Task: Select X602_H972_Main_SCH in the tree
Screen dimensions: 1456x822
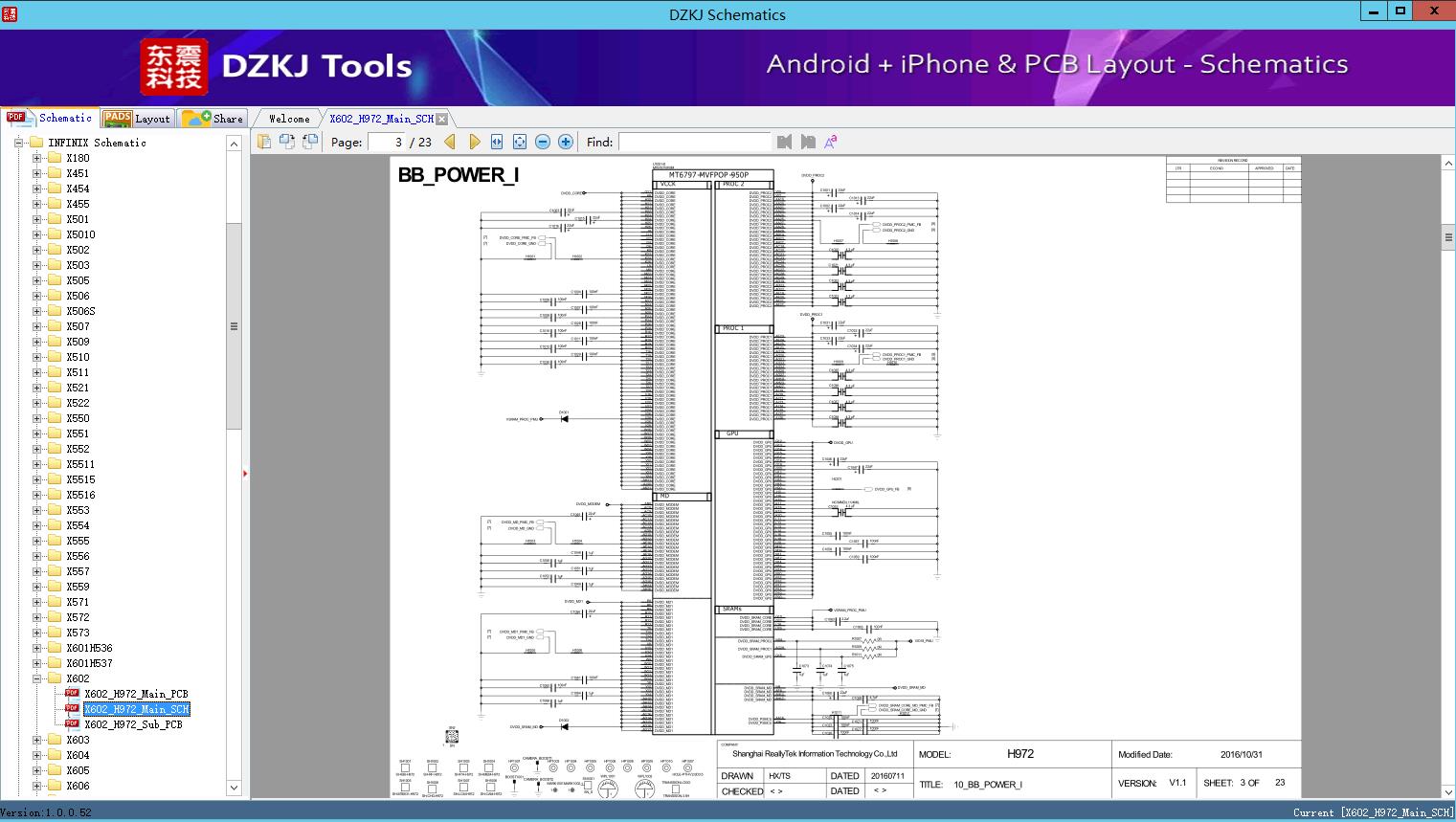Action: click(137, 709)
